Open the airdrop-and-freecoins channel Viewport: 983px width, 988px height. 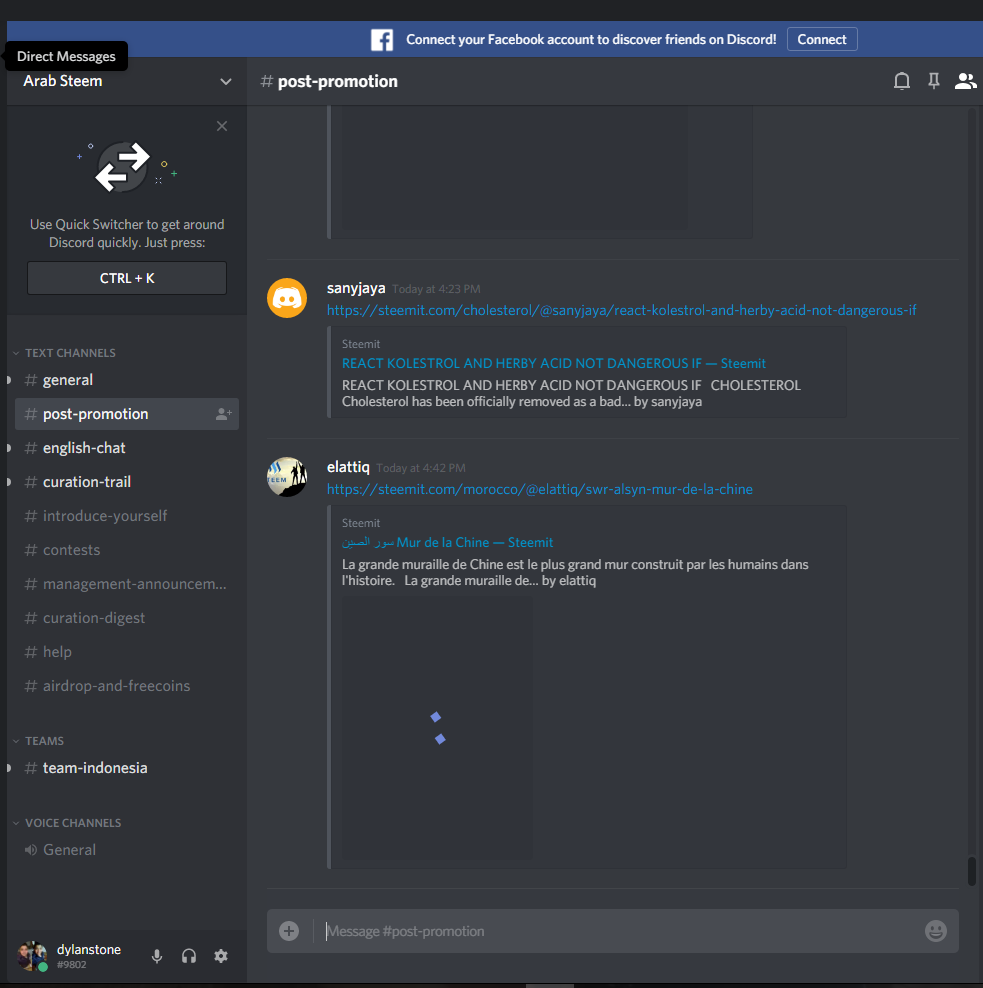point(127,686)
